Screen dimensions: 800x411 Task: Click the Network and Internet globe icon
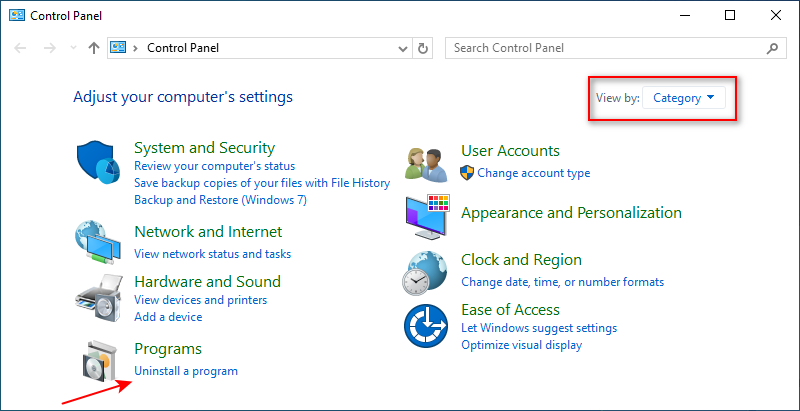(x=98, y=243)
